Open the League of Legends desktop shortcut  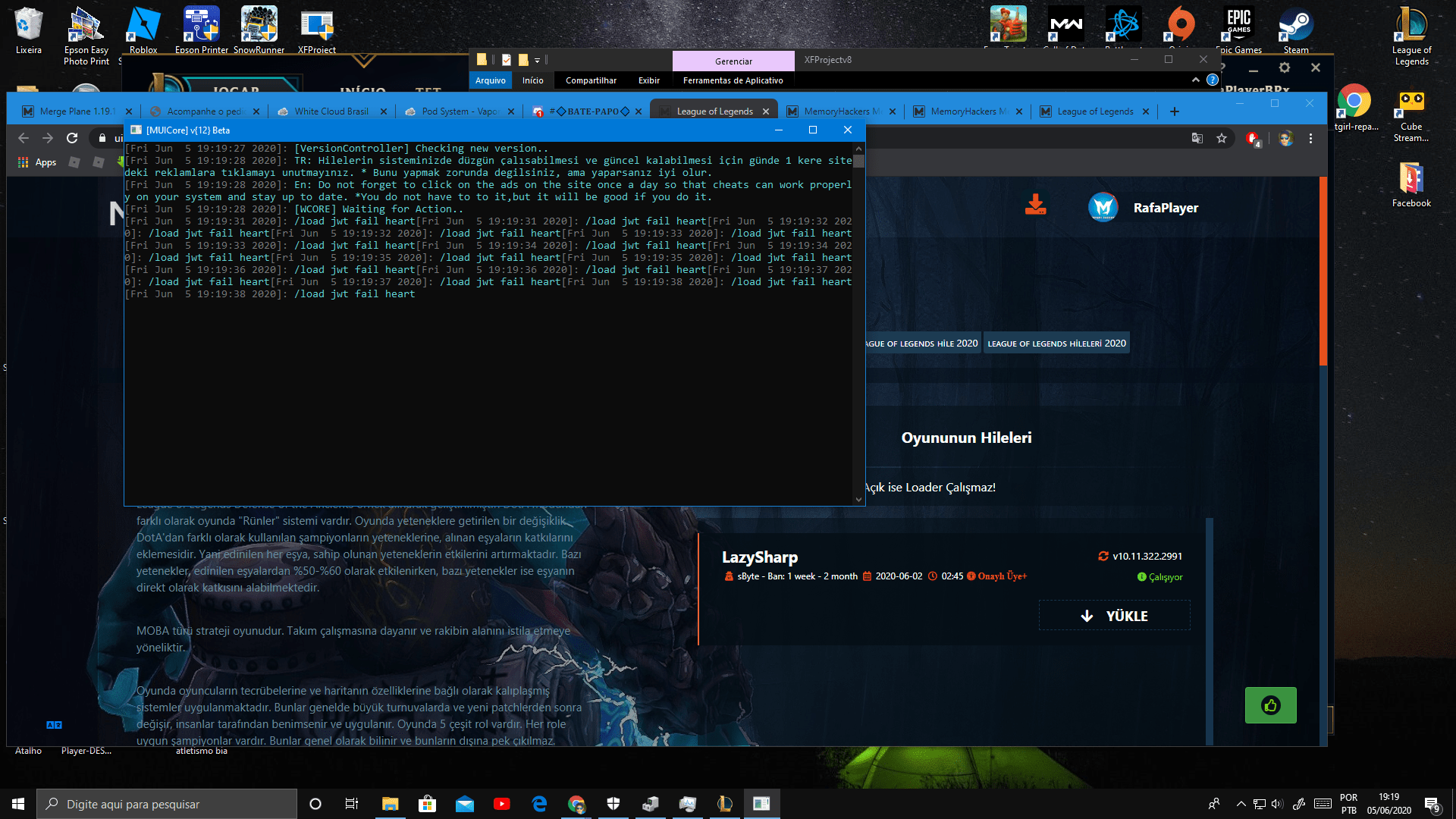[1411, 35]
